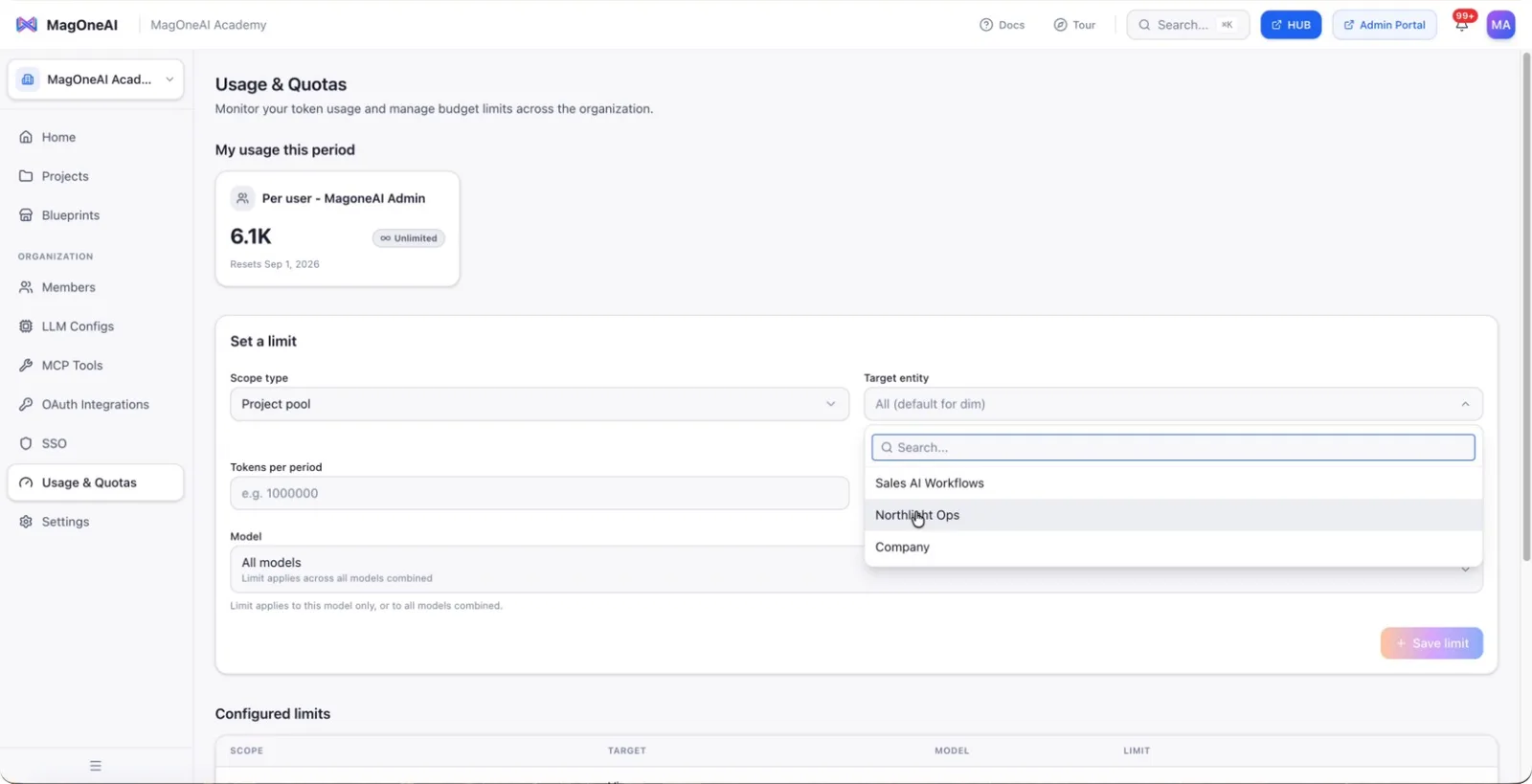Click the target entity Search input

pos(1173,447)
